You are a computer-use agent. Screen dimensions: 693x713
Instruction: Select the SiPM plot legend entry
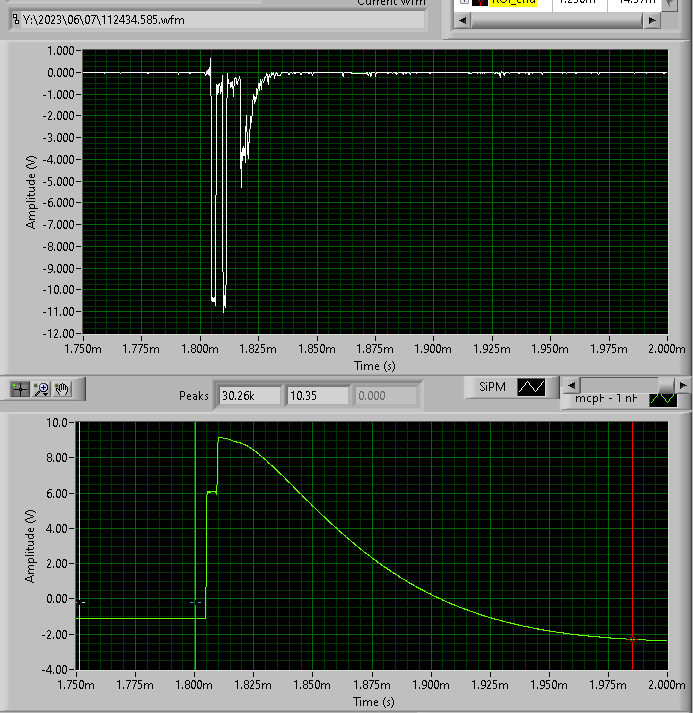coord(492,387)
